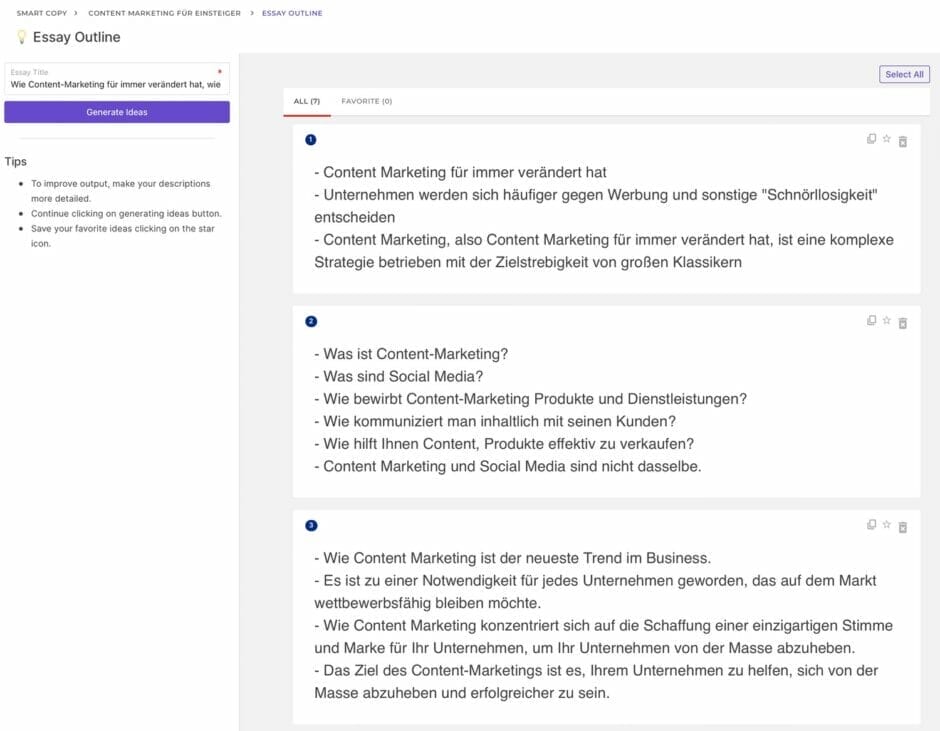Click the number 1 idea badge
Screen dimensions: 940x731
pos(311,140)
